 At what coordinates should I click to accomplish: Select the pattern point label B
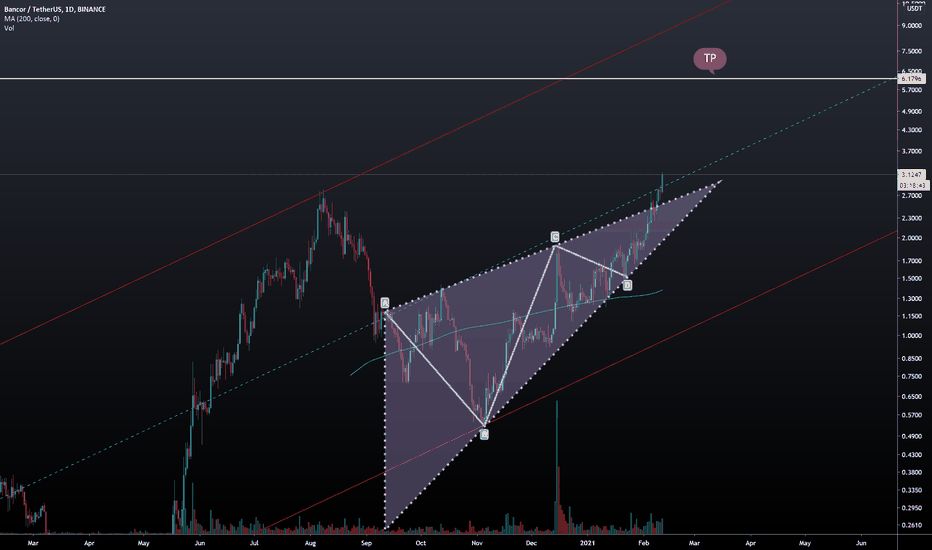click(484, 435)
